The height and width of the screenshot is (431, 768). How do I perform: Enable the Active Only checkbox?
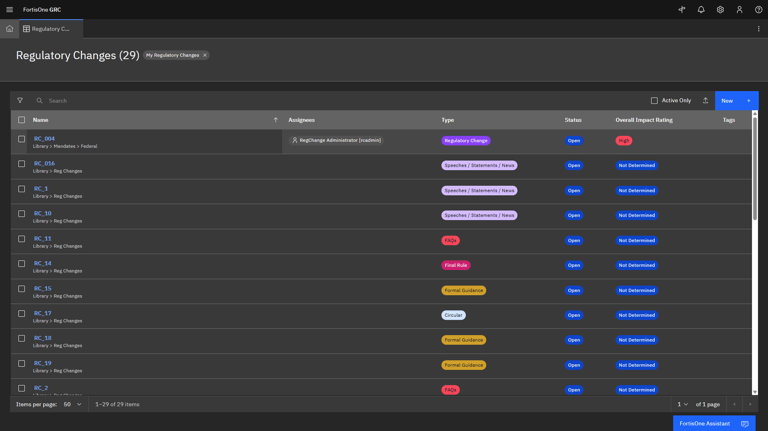tap(655, 101)
